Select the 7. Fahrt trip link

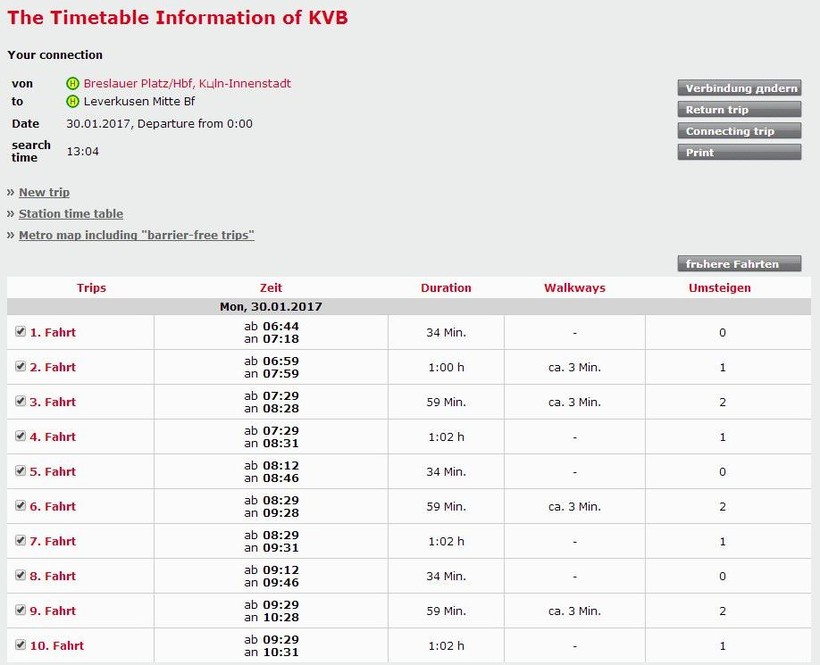coord(53,541)
